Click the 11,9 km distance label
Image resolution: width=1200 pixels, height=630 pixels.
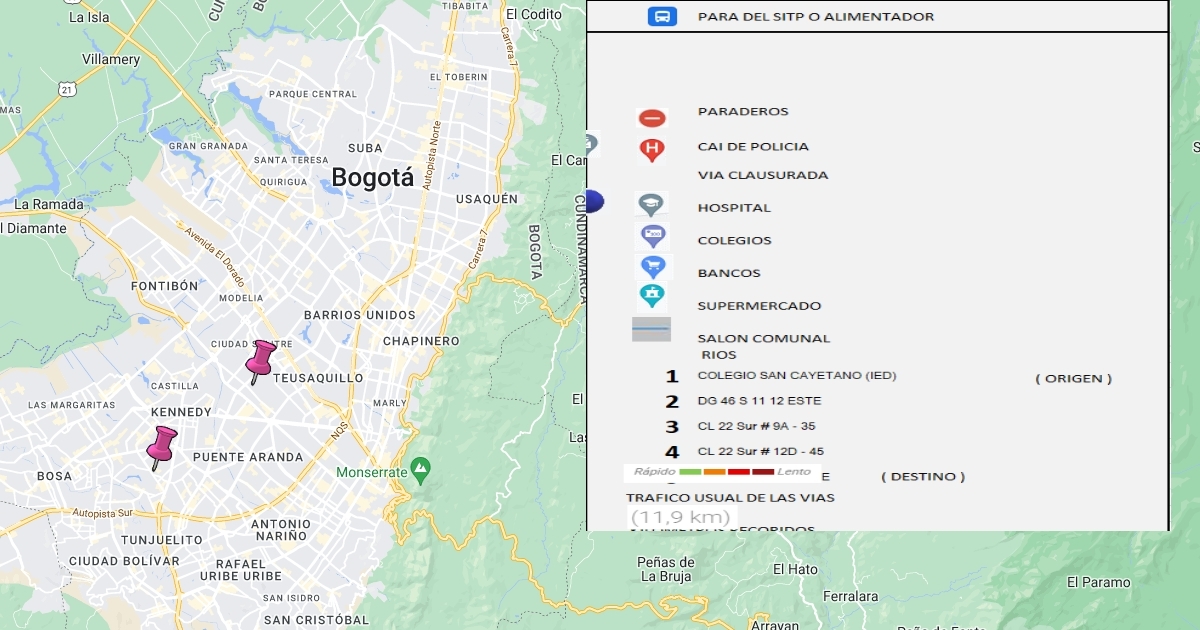pyautogui.click(x=669, y=517)
